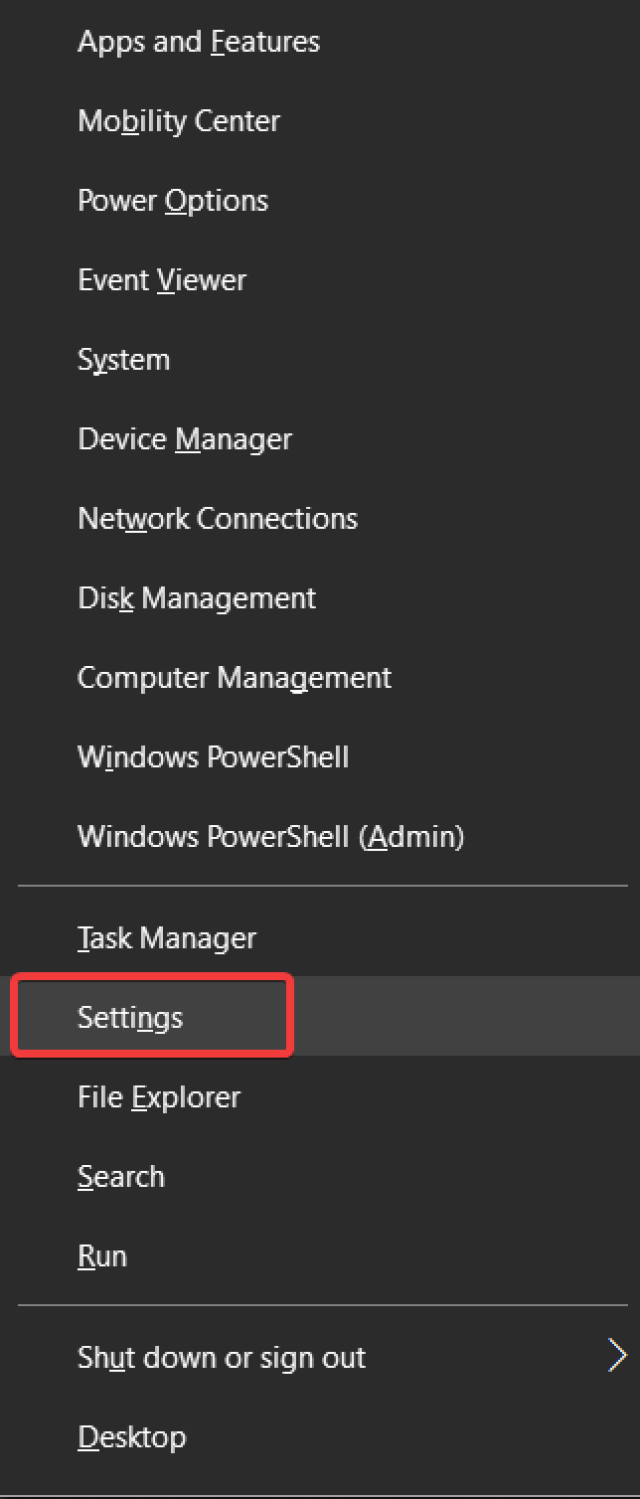The height and width of the screenshot is (1499, 640).
Task: Click the Shut down or sign out label
Action: pos(222,1358)
